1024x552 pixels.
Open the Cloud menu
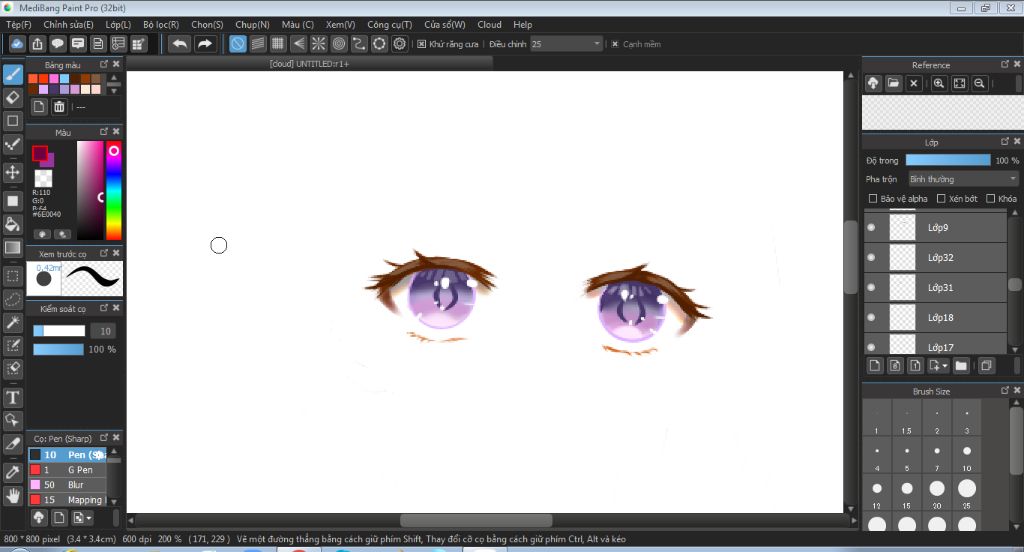tap(489, 24)
